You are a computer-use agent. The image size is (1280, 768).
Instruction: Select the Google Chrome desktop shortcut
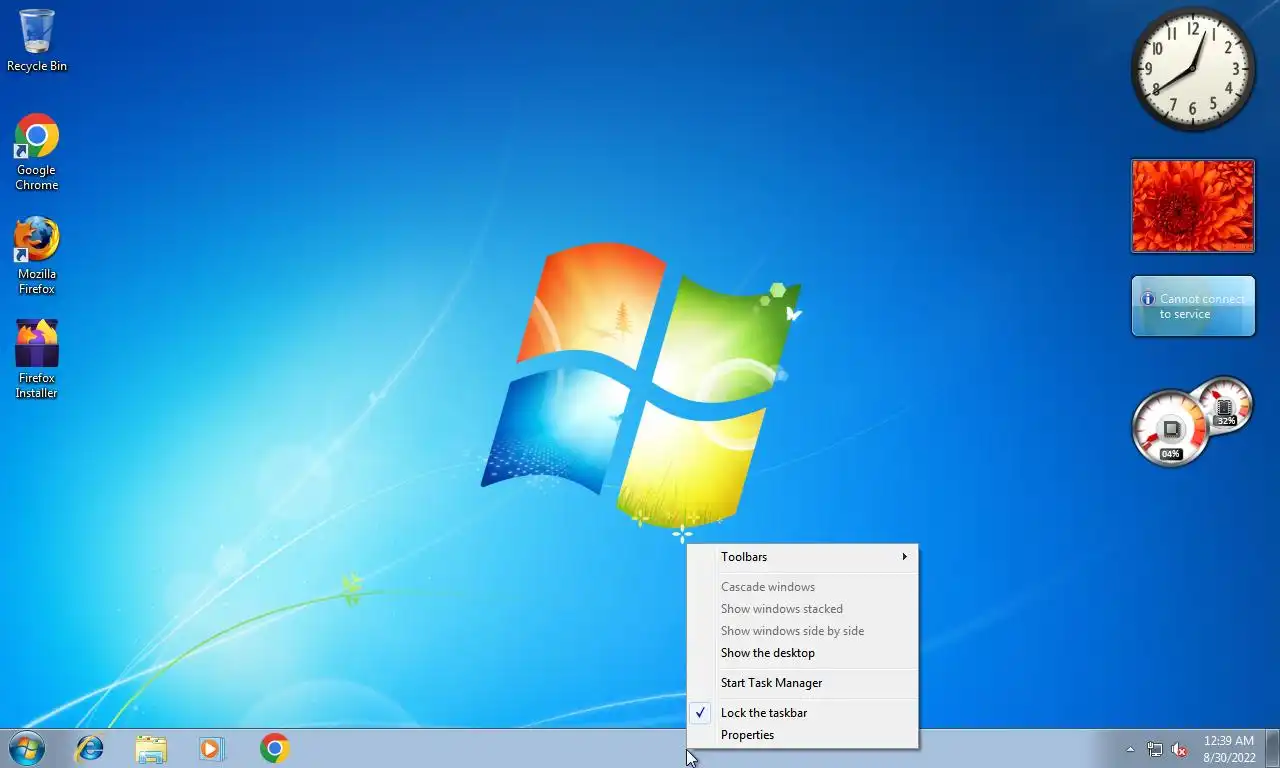pyautogui.click(x=37, y=152)
